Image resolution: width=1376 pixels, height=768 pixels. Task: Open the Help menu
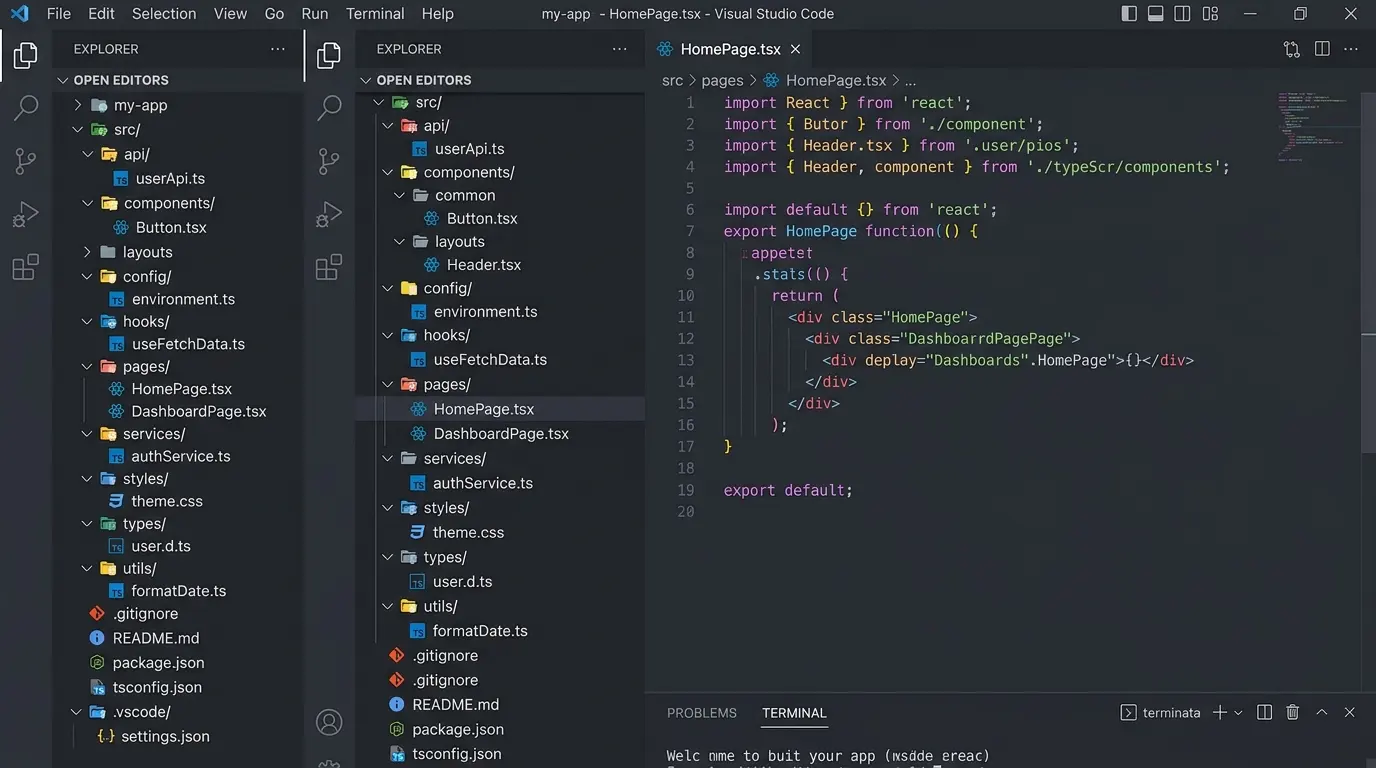click(x=438, y=14)
